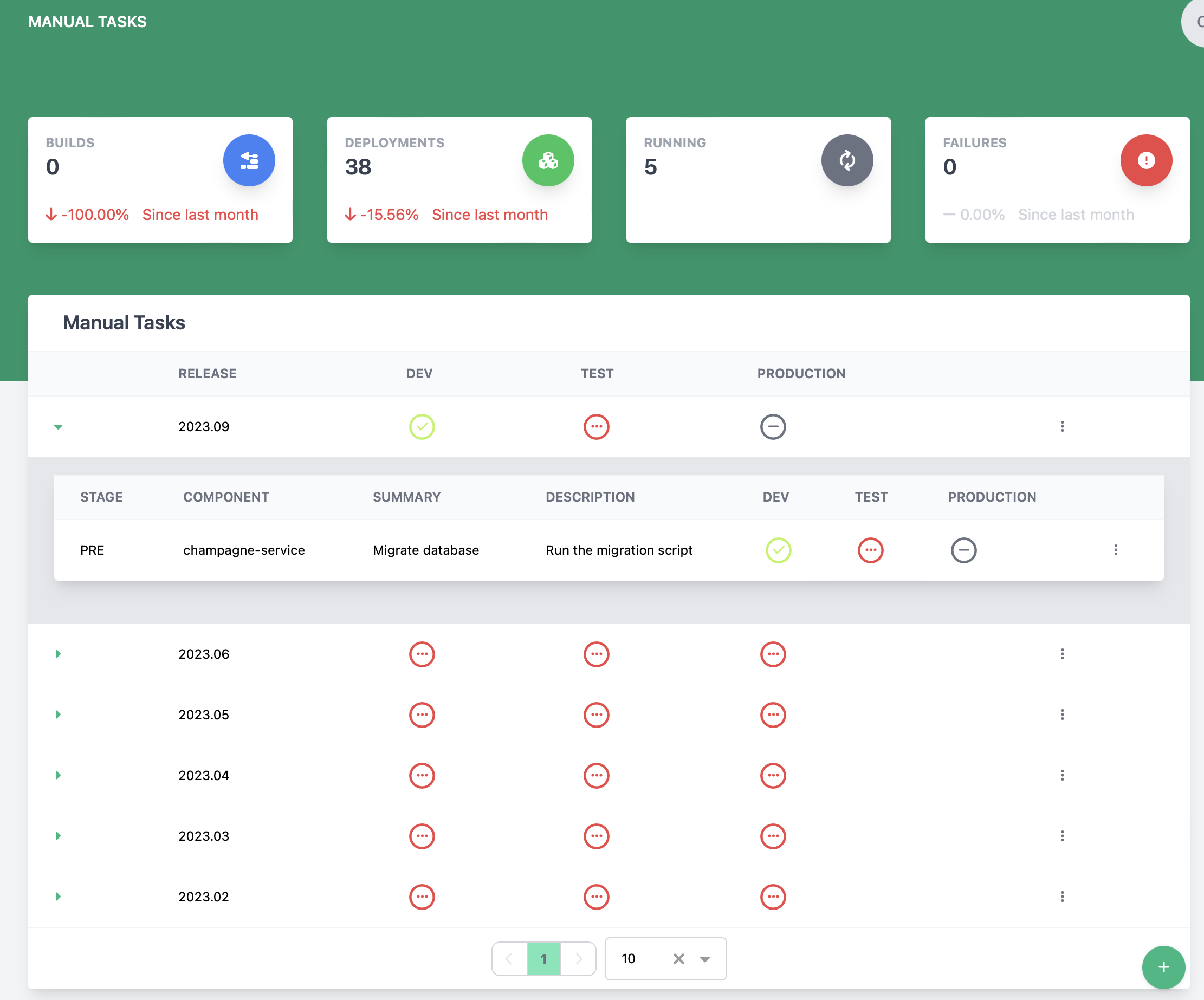Image resolution: width=1204 pixels, height=1000 pixels.
Task: Go to the previous page of tasks
Action: 509,959
